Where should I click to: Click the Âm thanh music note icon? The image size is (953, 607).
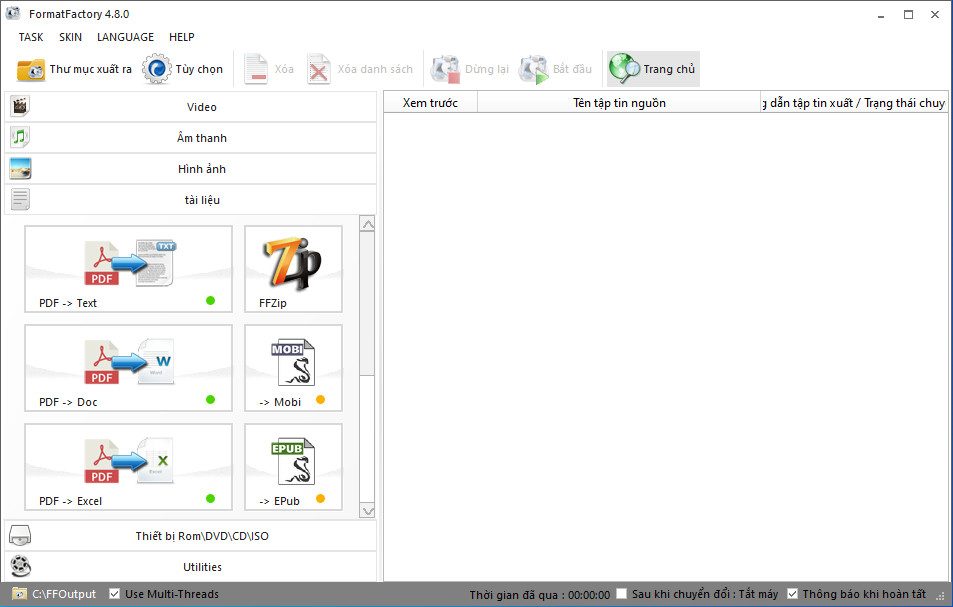tap(20, 137)
